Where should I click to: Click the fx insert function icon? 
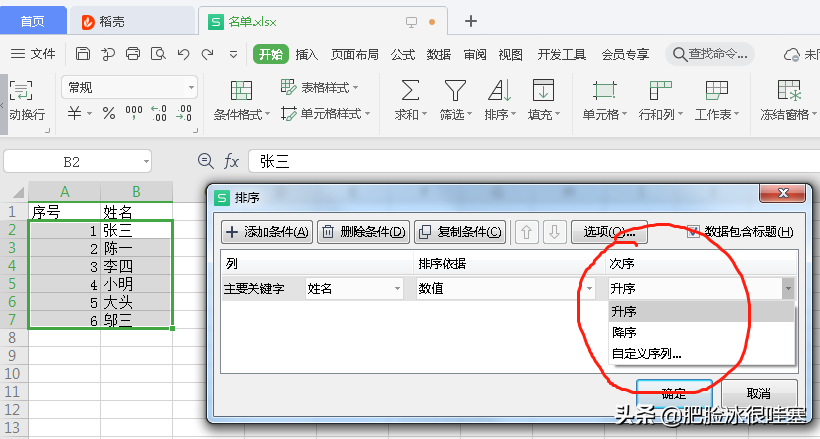231,161
